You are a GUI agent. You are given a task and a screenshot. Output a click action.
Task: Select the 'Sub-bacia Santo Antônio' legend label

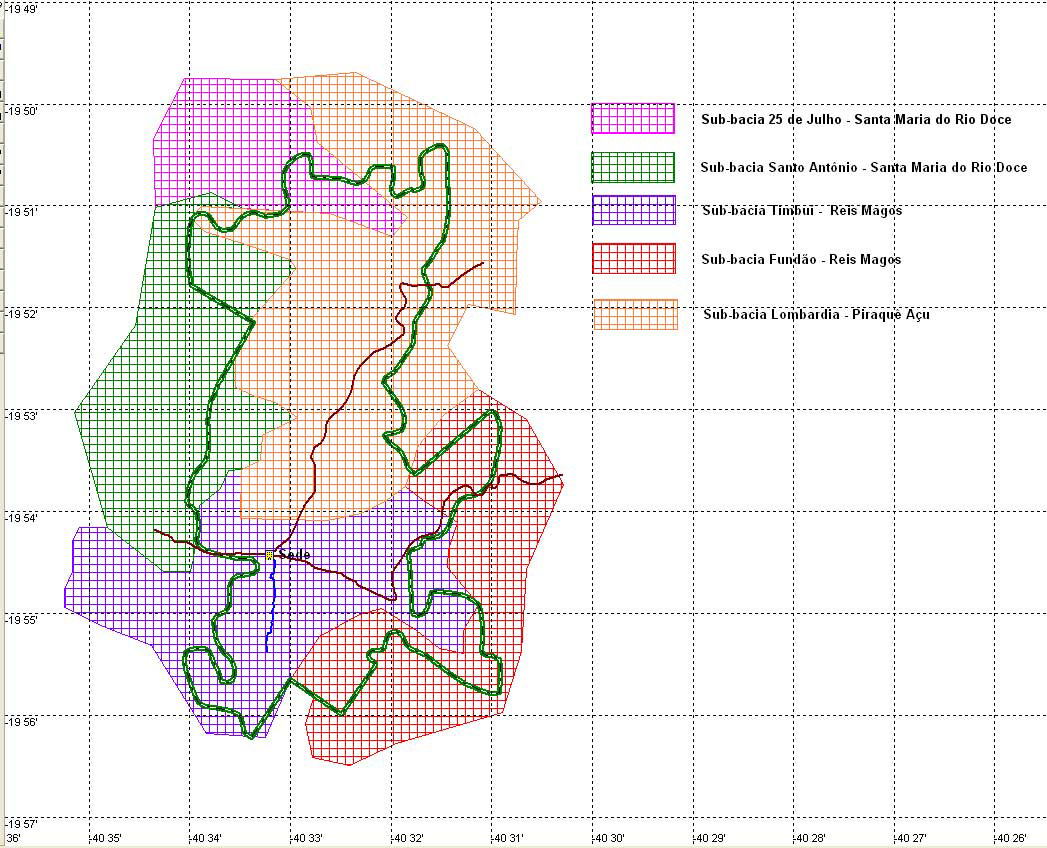[x=863, y=168]
